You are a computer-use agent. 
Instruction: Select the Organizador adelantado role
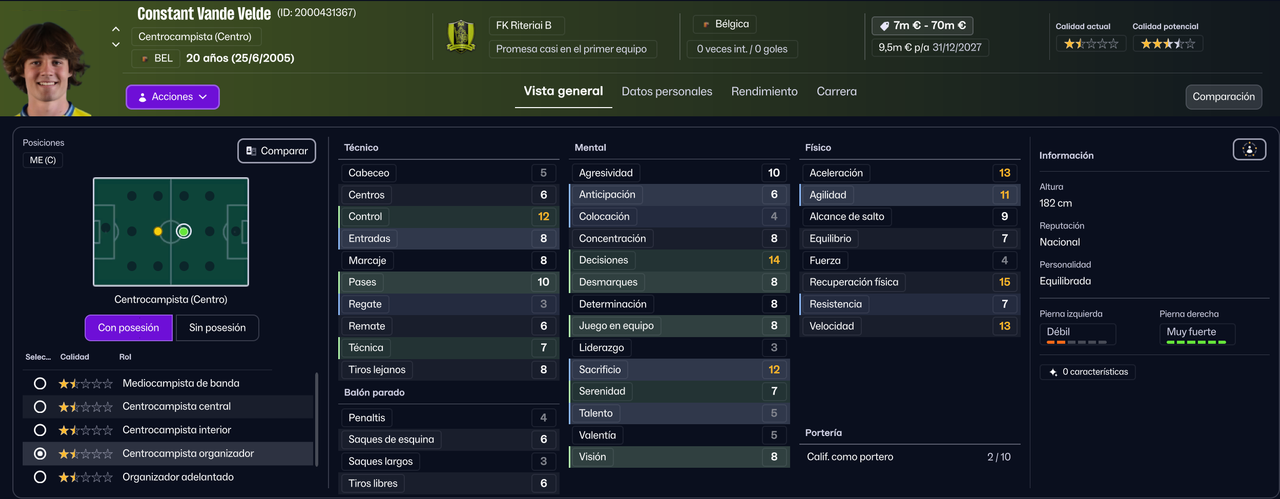click(40, 477)
